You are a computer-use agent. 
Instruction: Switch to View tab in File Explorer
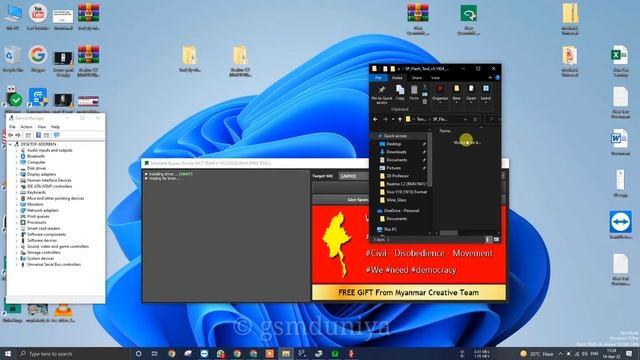coord(436,78)
